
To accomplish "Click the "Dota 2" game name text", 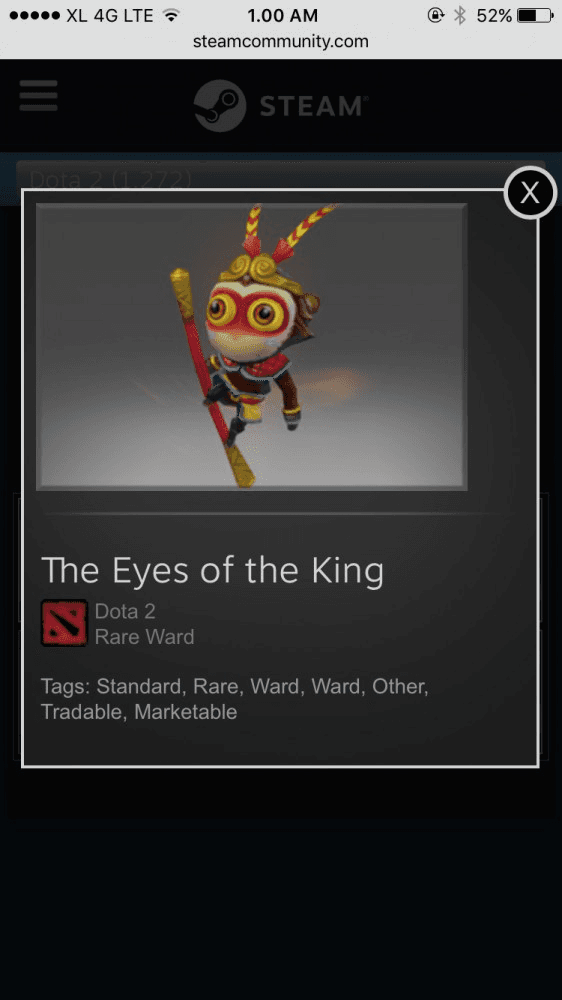I will click(125, 612).
